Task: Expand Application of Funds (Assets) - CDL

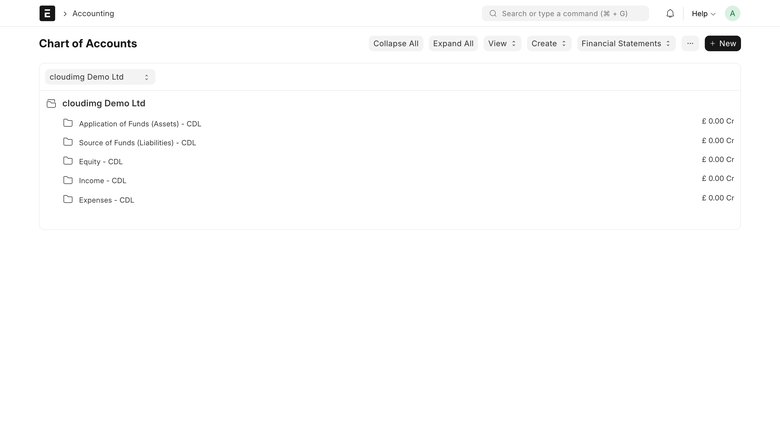Action: tap(140, 124)
